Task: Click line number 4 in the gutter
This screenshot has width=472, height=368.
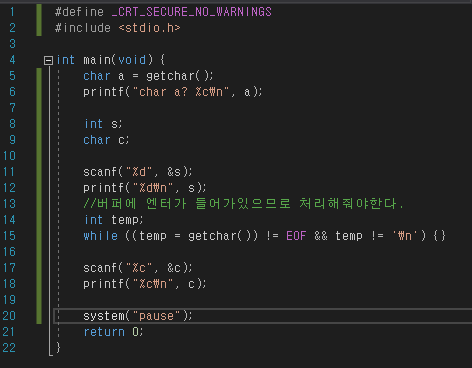Action: [12, 60]
